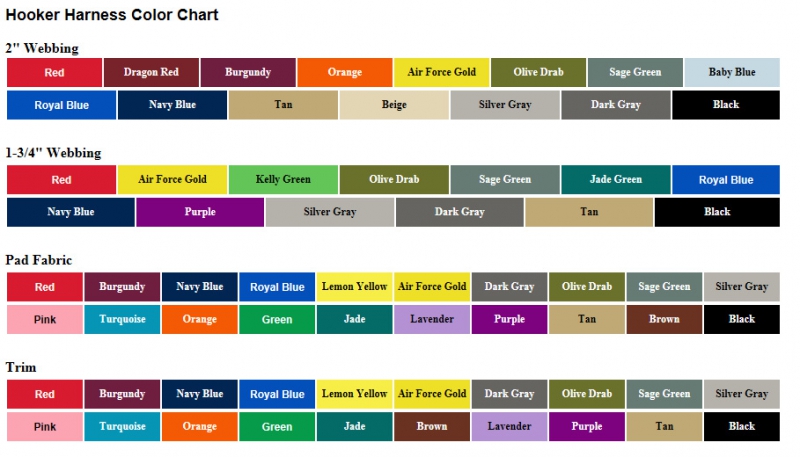This screenshot has height=457, width=800.
Task: Pick Royal Blue under 1-3/4" Webbing
Action: pyautogui.click(x=726, y=180)
